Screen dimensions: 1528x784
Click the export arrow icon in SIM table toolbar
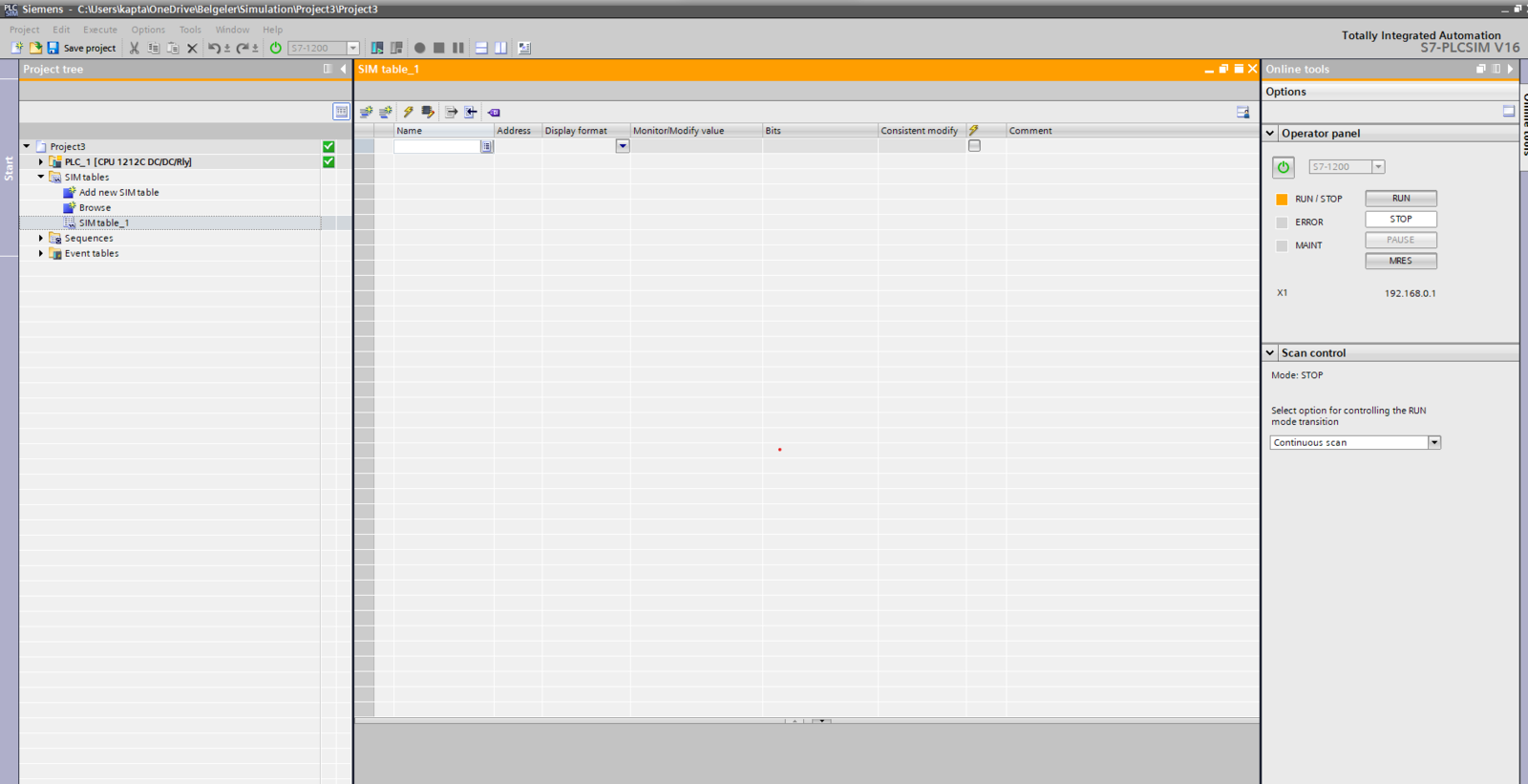click(451, 112)
